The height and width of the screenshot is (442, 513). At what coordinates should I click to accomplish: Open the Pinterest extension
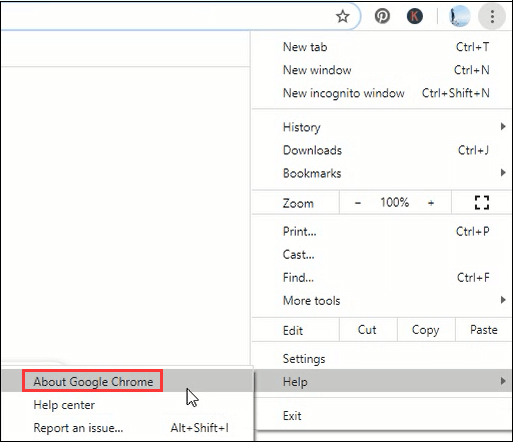(382, 16)
